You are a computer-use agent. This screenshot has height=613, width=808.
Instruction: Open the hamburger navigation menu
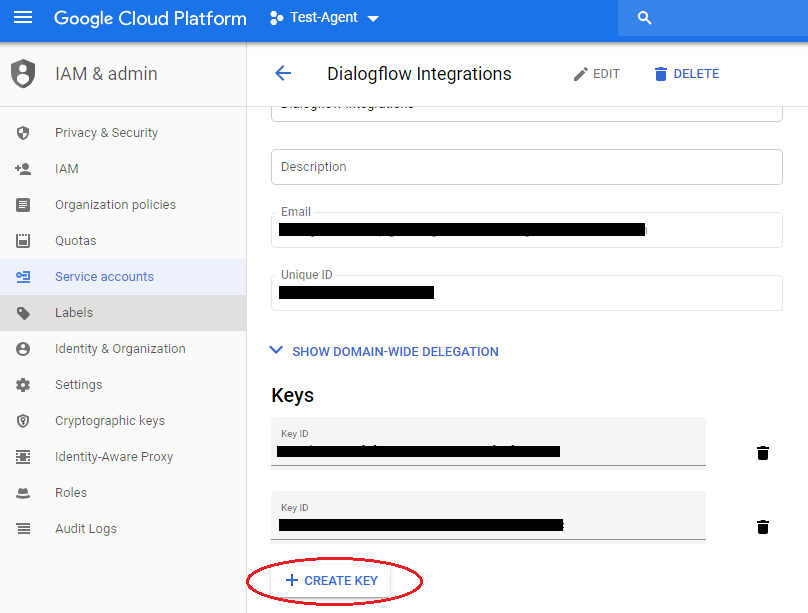tap(23, 18)
